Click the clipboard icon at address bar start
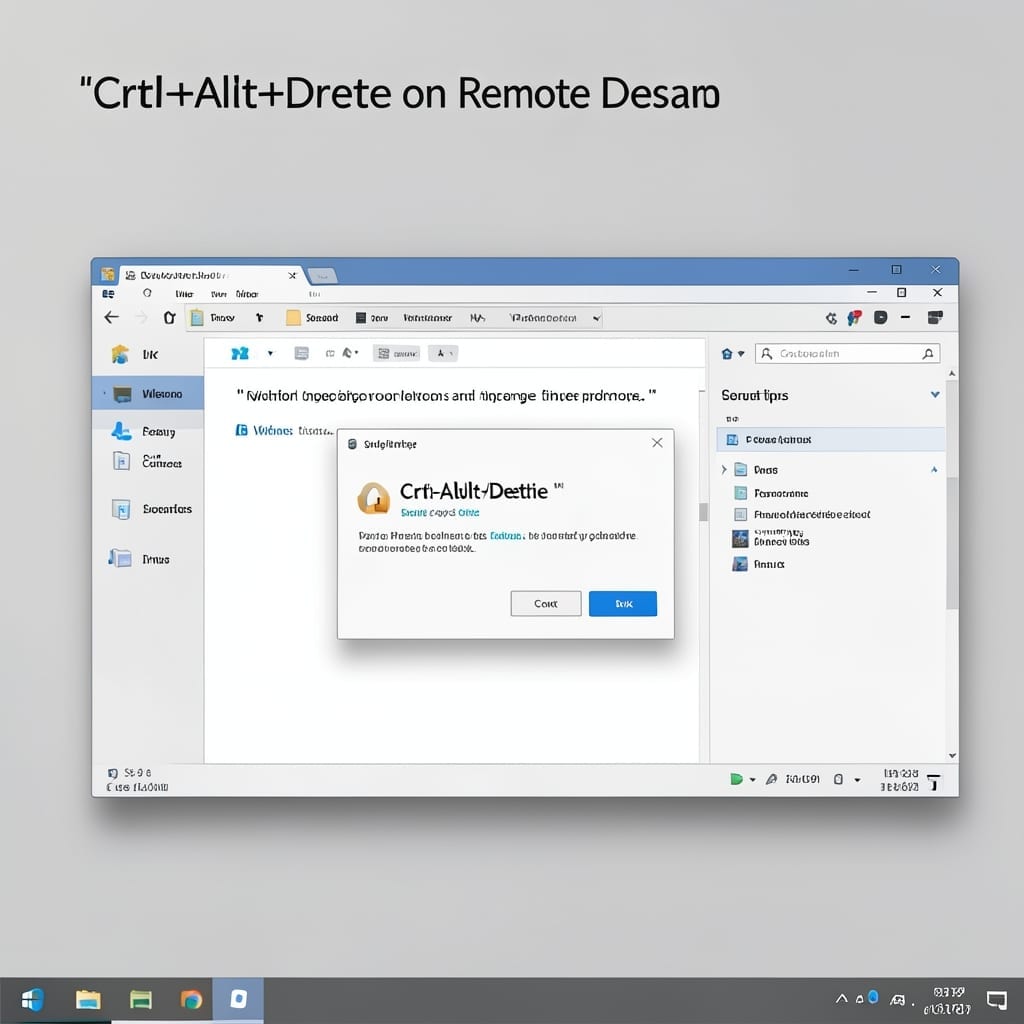Viewport: 1024px width, 1024px height. (x=197, y=317)
